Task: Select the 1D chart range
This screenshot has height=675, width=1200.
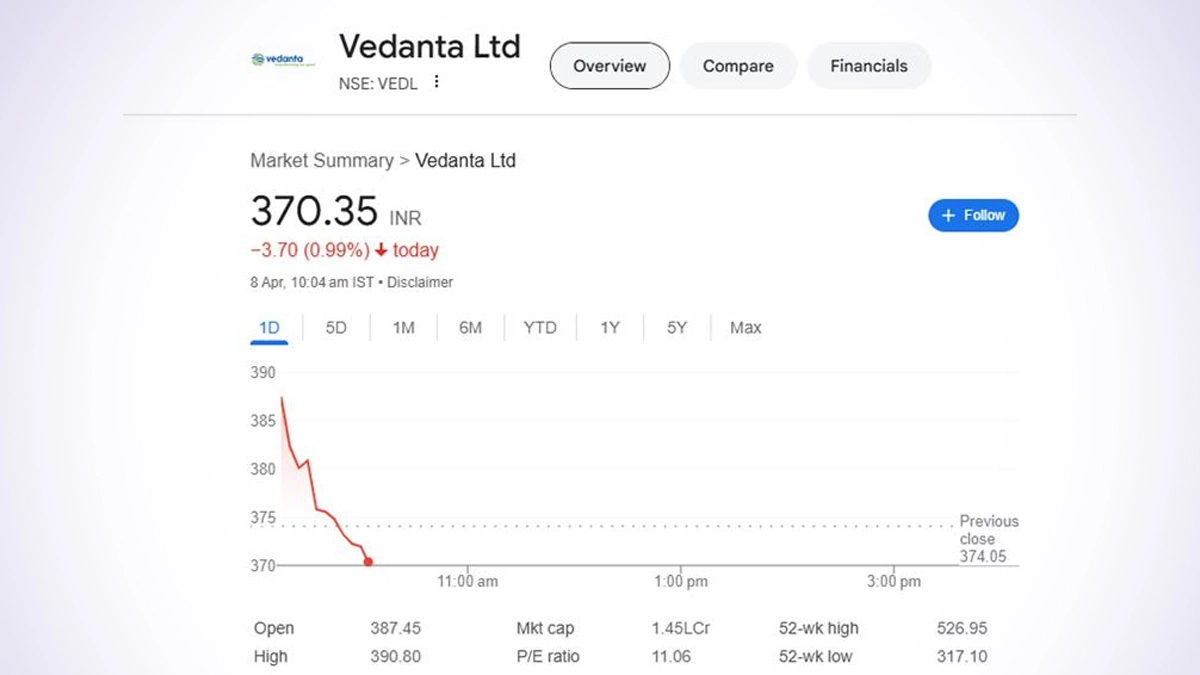Action: point(269,328)
